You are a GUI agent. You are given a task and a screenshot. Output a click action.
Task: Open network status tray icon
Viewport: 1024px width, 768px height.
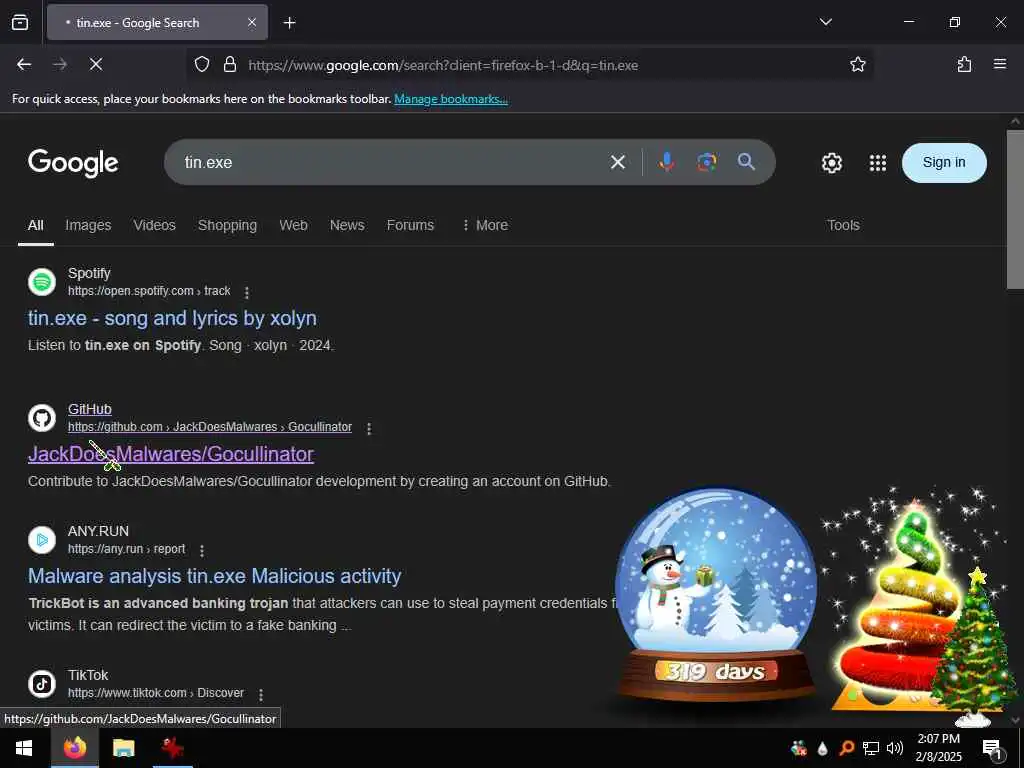tap(871, 748)
